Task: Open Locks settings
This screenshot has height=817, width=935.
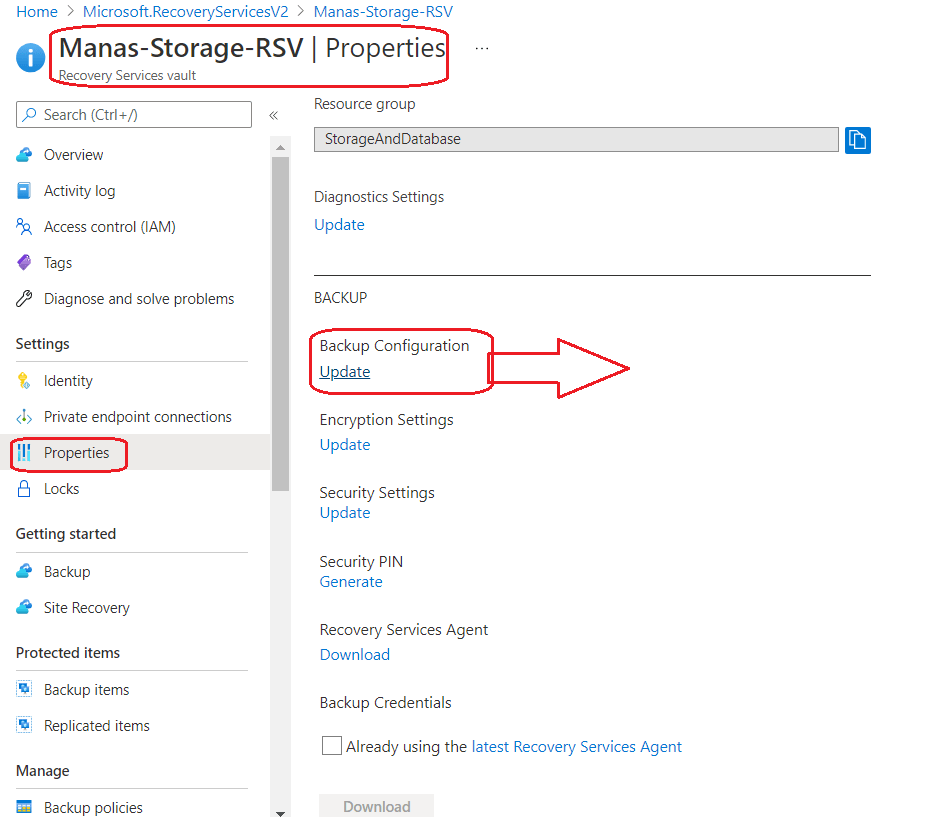Action: click(x=61, y=488)
